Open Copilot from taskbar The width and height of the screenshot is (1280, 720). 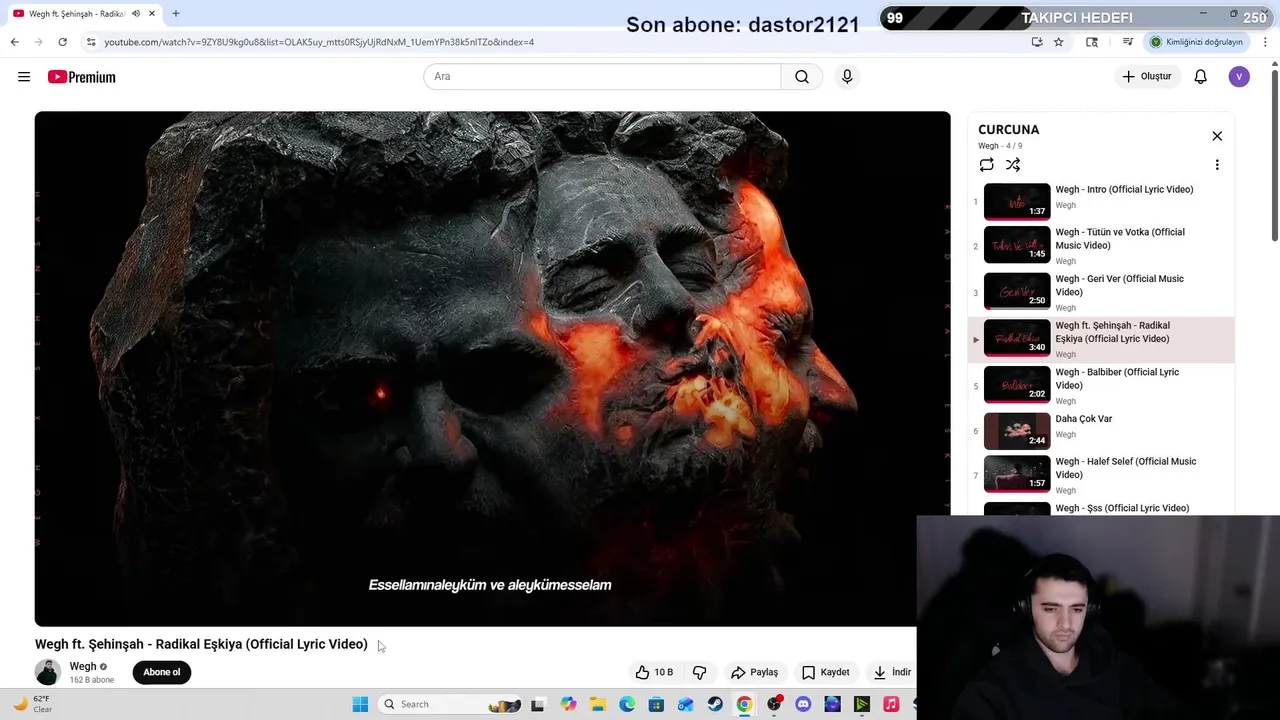(569, 704)
